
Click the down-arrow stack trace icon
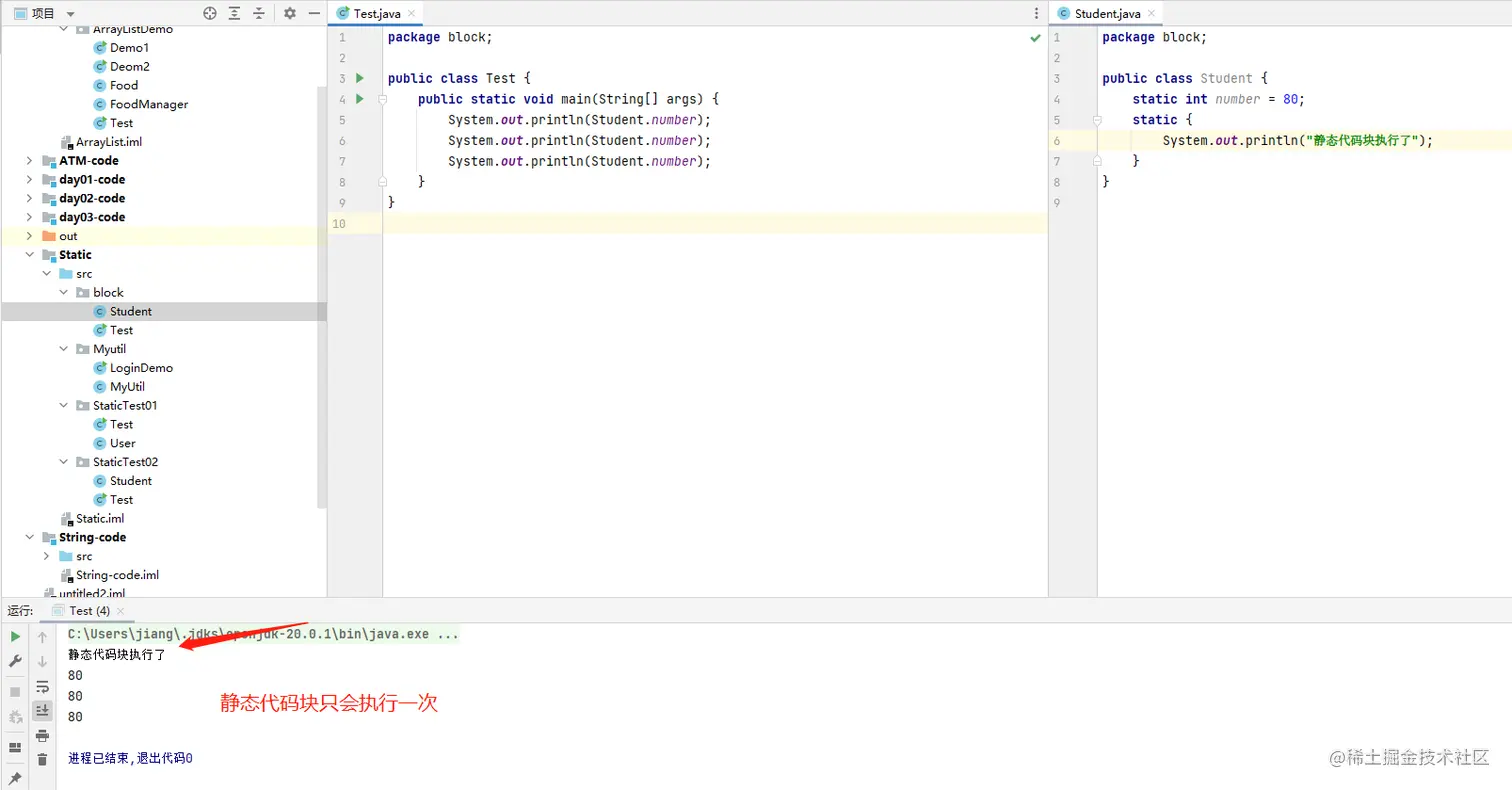42,661
